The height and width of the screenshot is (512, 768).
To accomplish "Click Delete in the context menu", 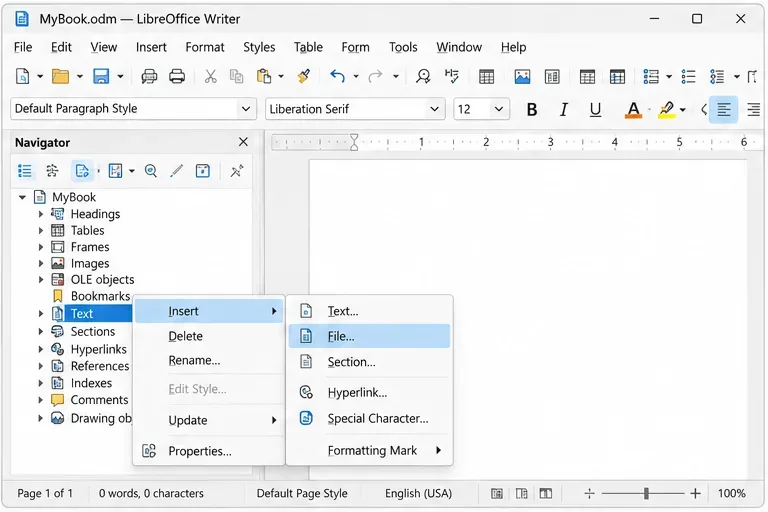I will pos(209,336).
